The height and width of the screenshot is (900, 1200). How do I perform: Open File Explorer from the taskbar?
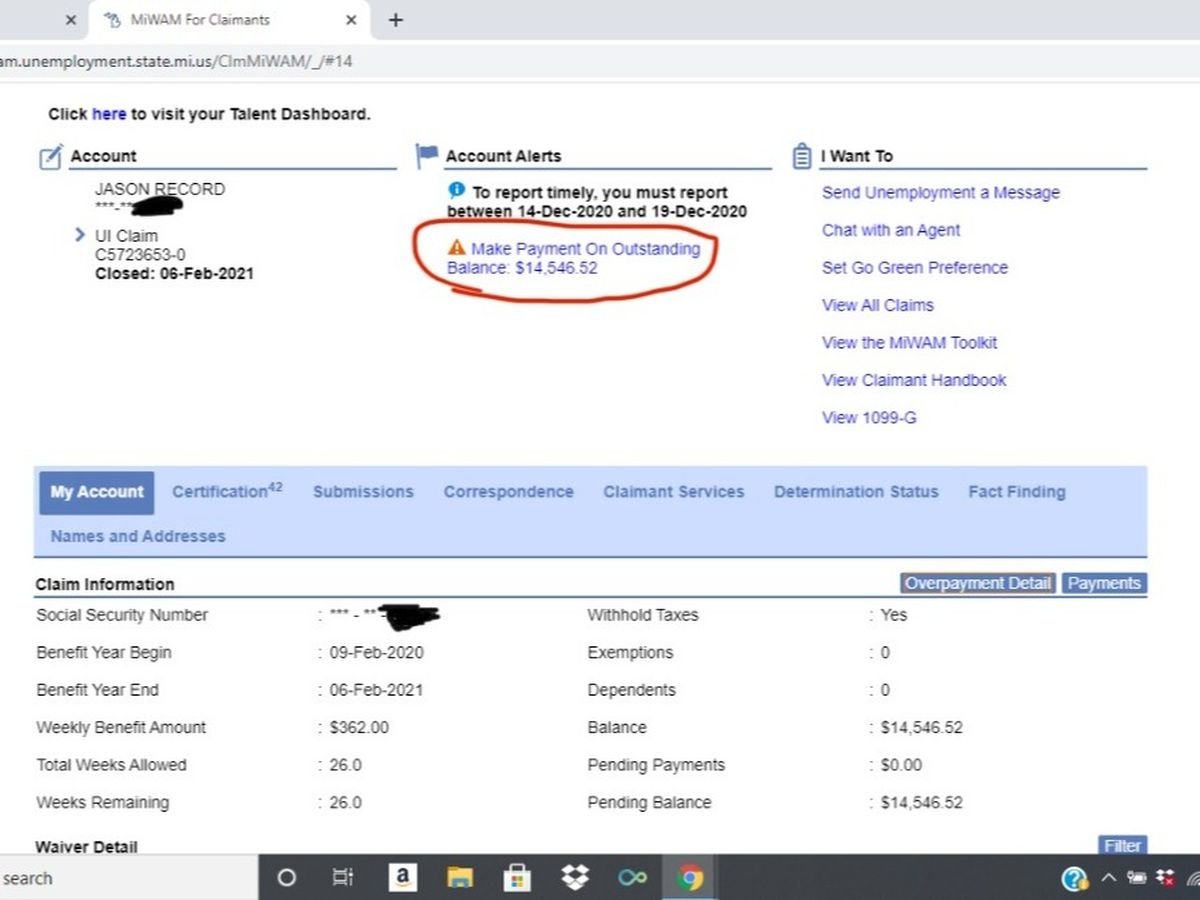tap(459, 878)
